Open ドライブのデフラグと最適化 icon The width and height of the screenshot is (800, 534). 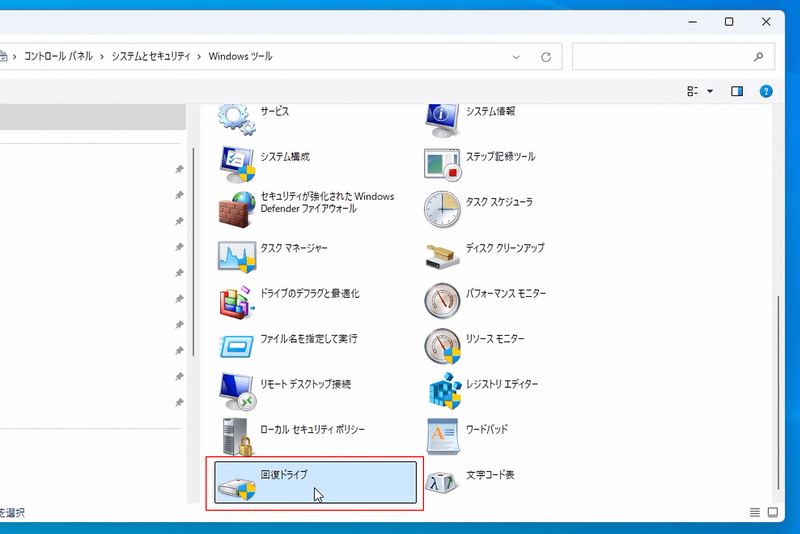click(x=237, y=302)
